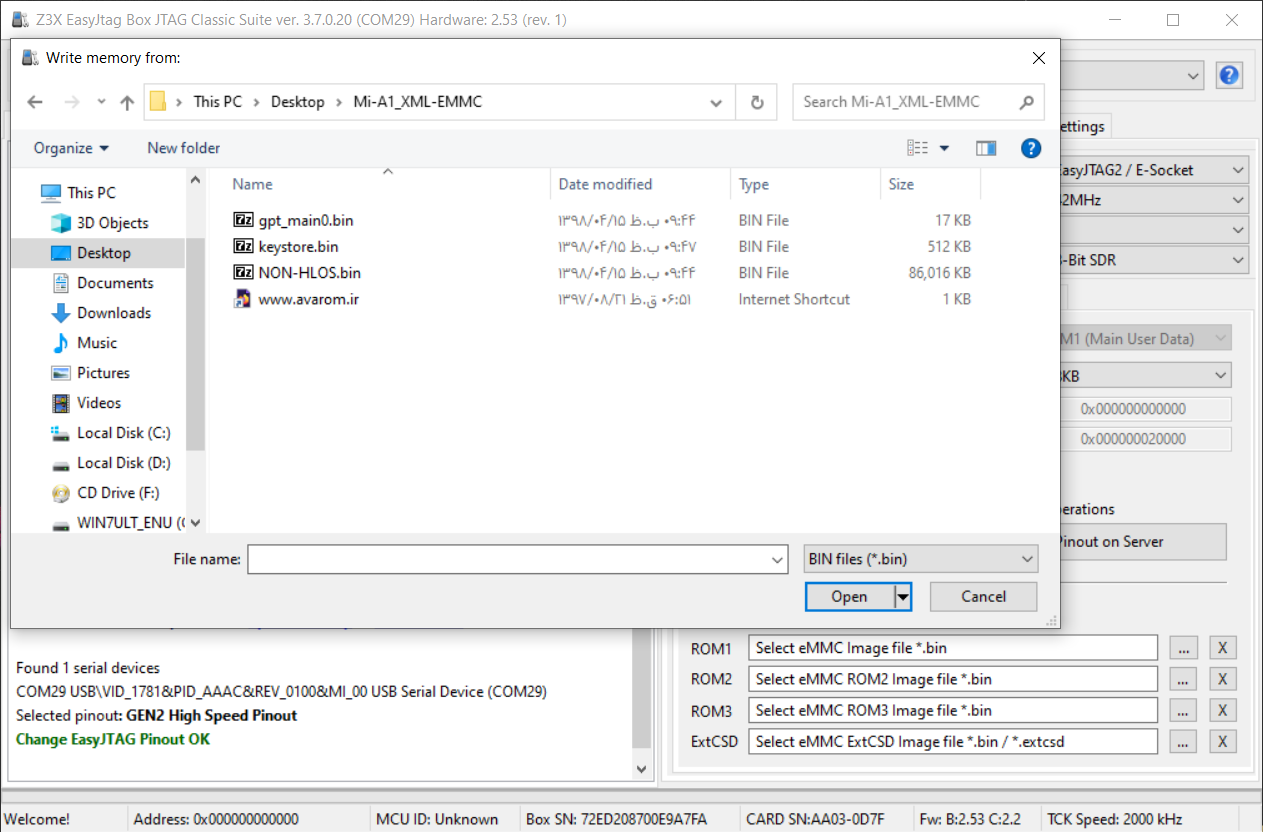Select Local Disk (D:) in sidebar
The height and width of the screenshot is (832, 1263).
pyautogui.click(x=123, y=463)
